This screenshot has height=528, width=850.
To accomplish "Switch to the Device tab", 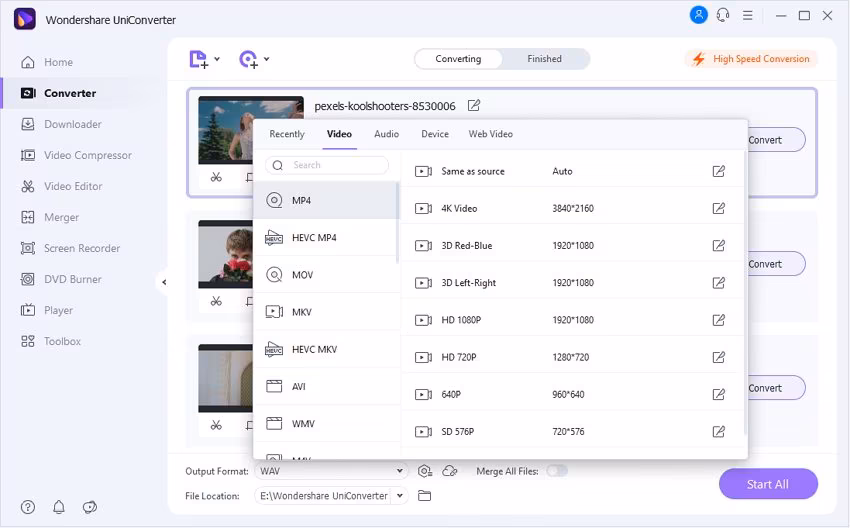I will [x=435, y=134].
